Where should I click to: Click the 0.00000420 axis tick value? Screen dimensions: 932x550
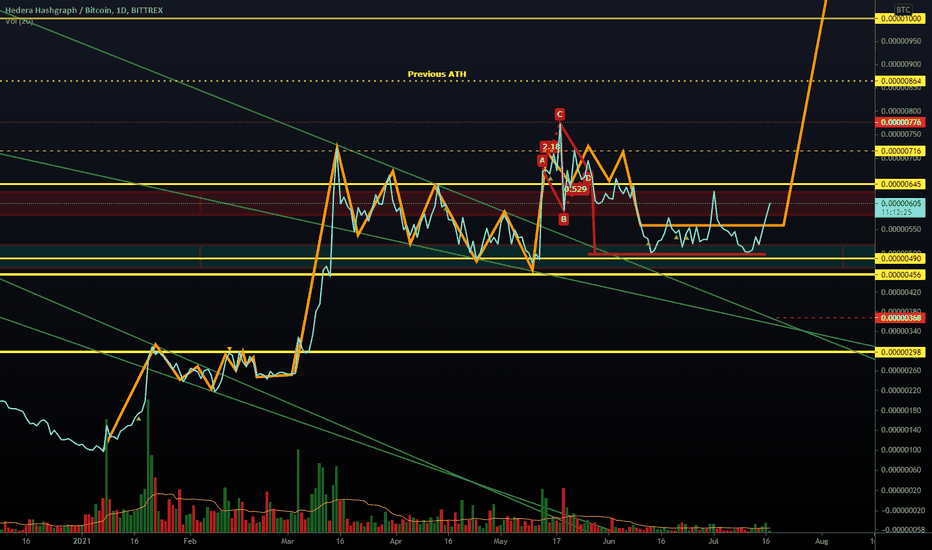tap(901, 292)
